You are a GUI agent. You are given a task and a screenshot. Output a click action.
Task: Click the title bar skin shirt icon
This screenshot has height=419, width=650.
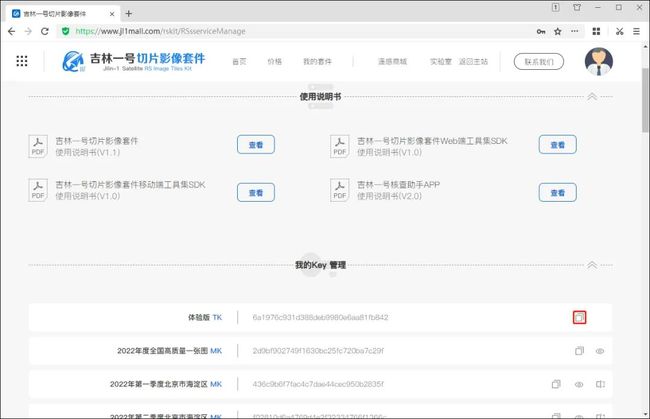[x=577, y=7]
